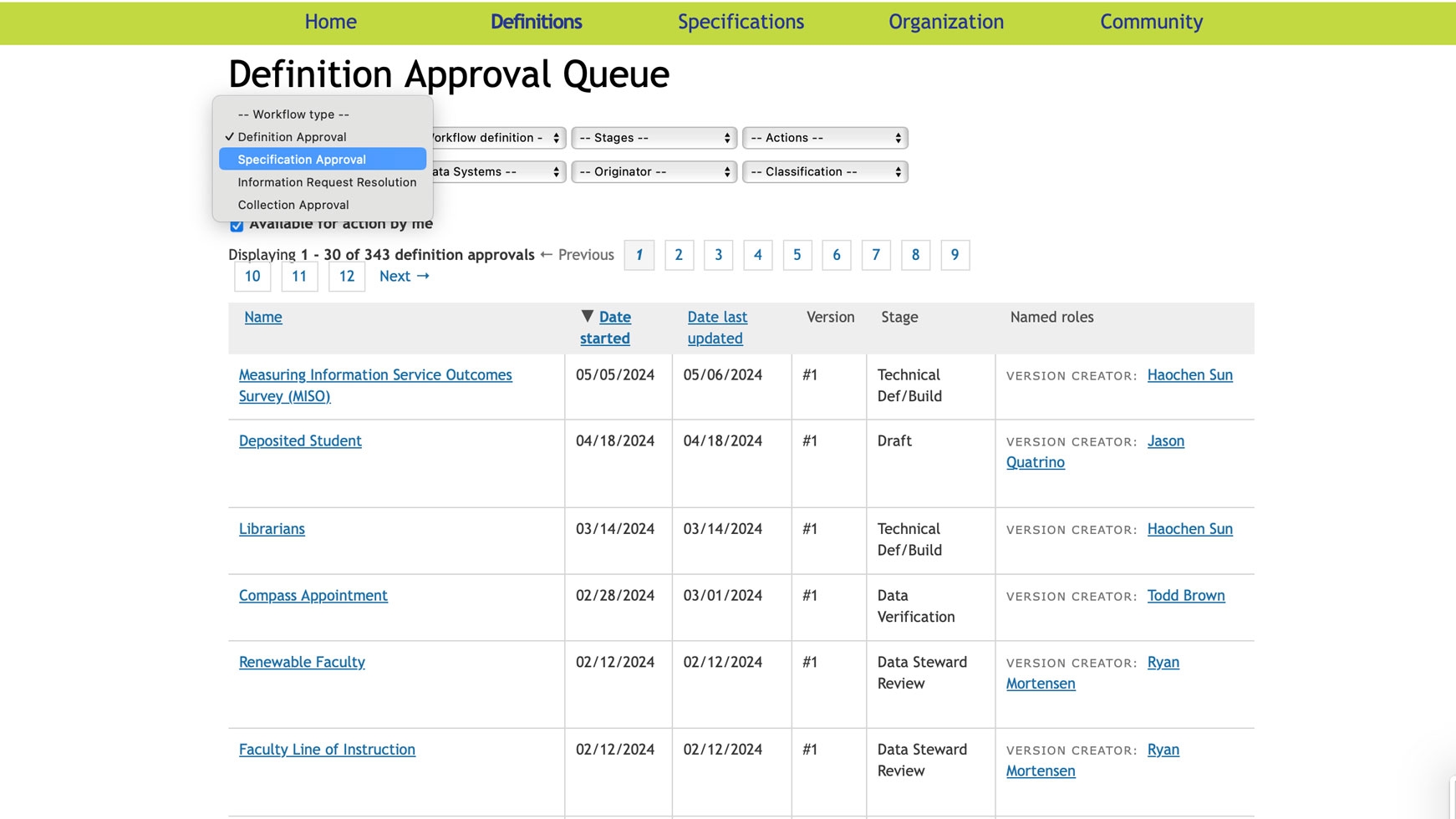Open the Compass Appointment definition
The image size is (1456, 819).
coord(313,595)
